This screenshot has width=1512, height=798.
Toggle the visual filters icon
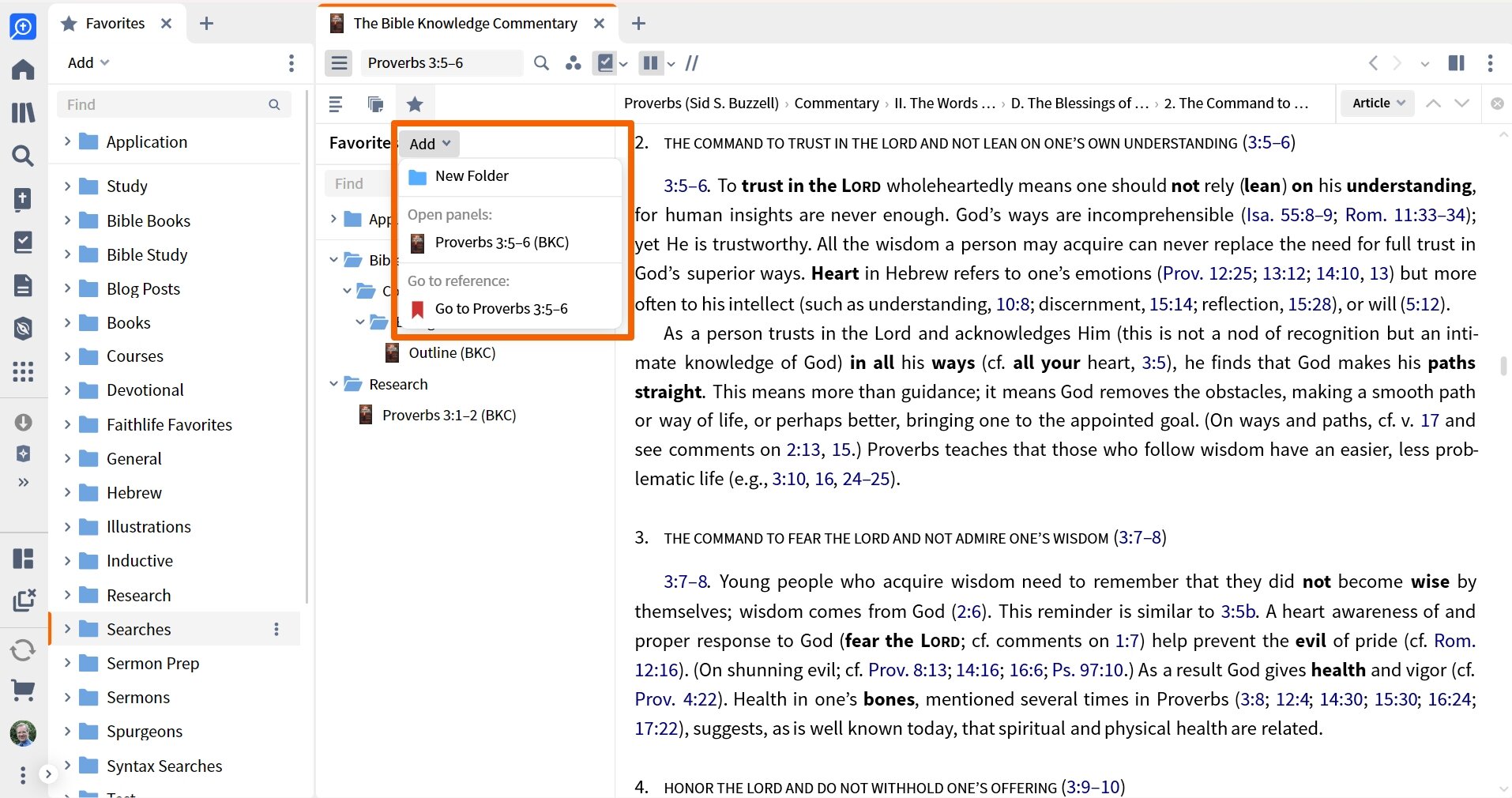point(574,63)
